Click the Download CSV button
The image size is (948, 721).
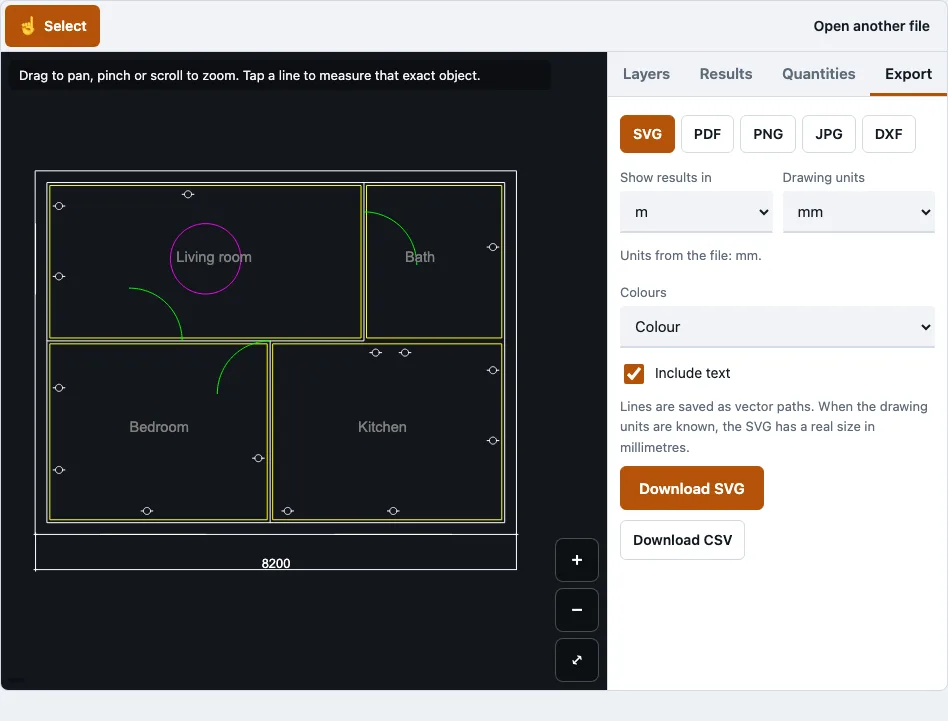[x=682, y=540]
